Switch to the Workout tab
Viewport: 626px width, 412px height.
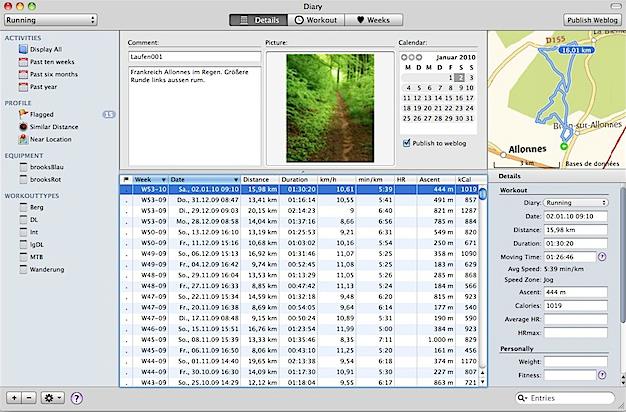tap(316, 20)
